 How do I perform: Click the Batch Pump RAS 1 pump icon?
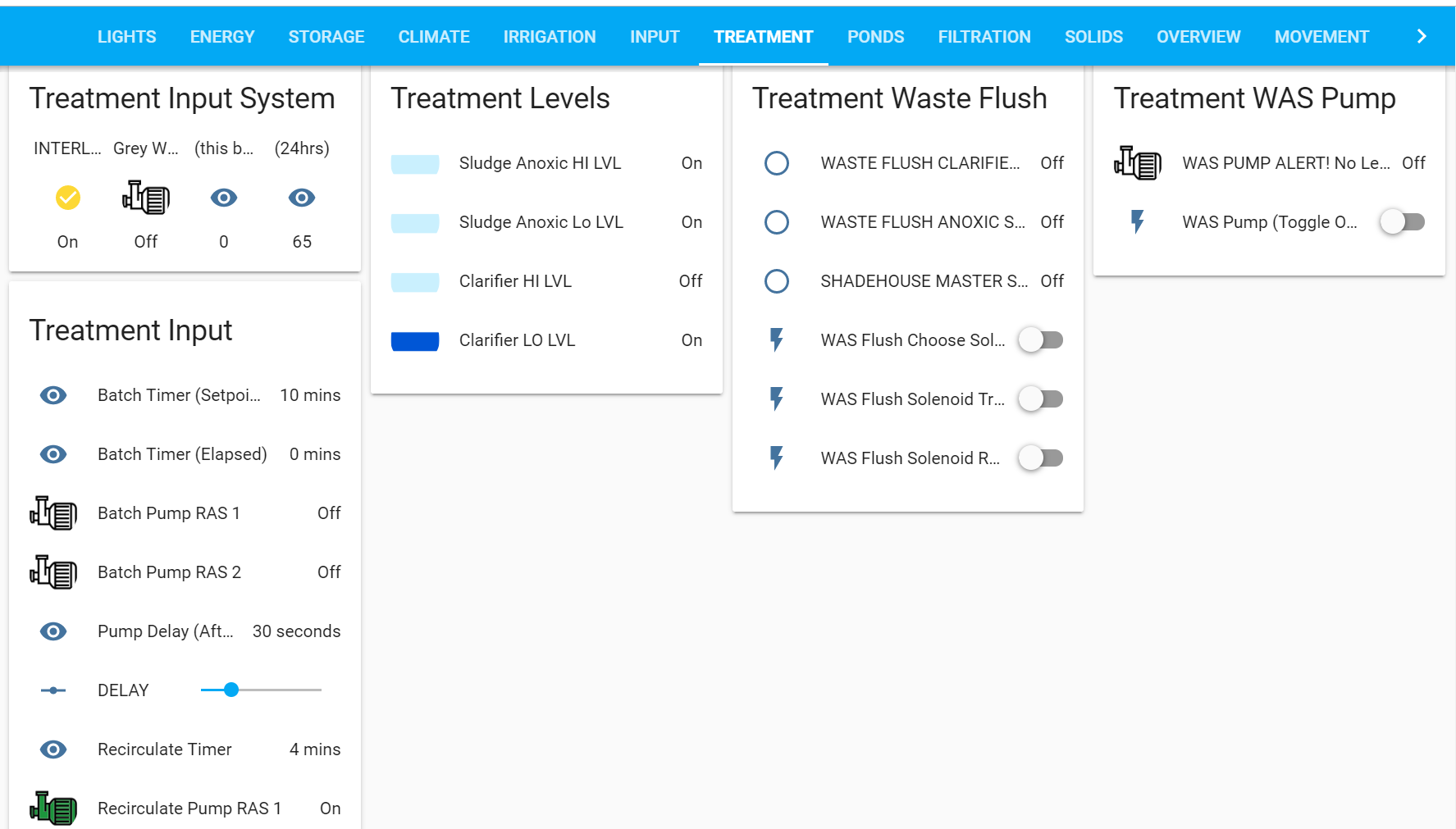tap(53, 513)
